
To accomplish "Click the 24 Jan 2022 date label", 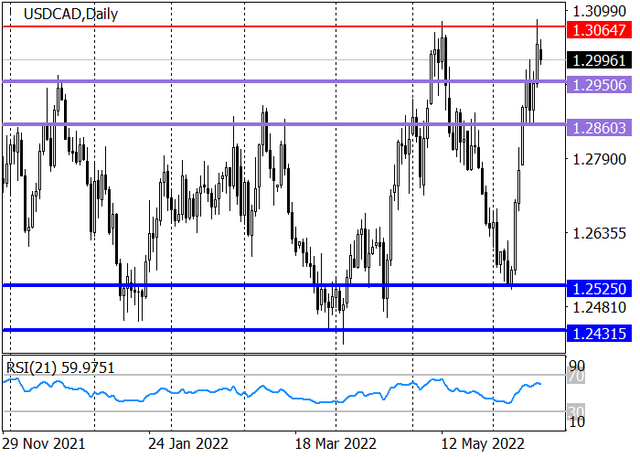I will 188,444.
